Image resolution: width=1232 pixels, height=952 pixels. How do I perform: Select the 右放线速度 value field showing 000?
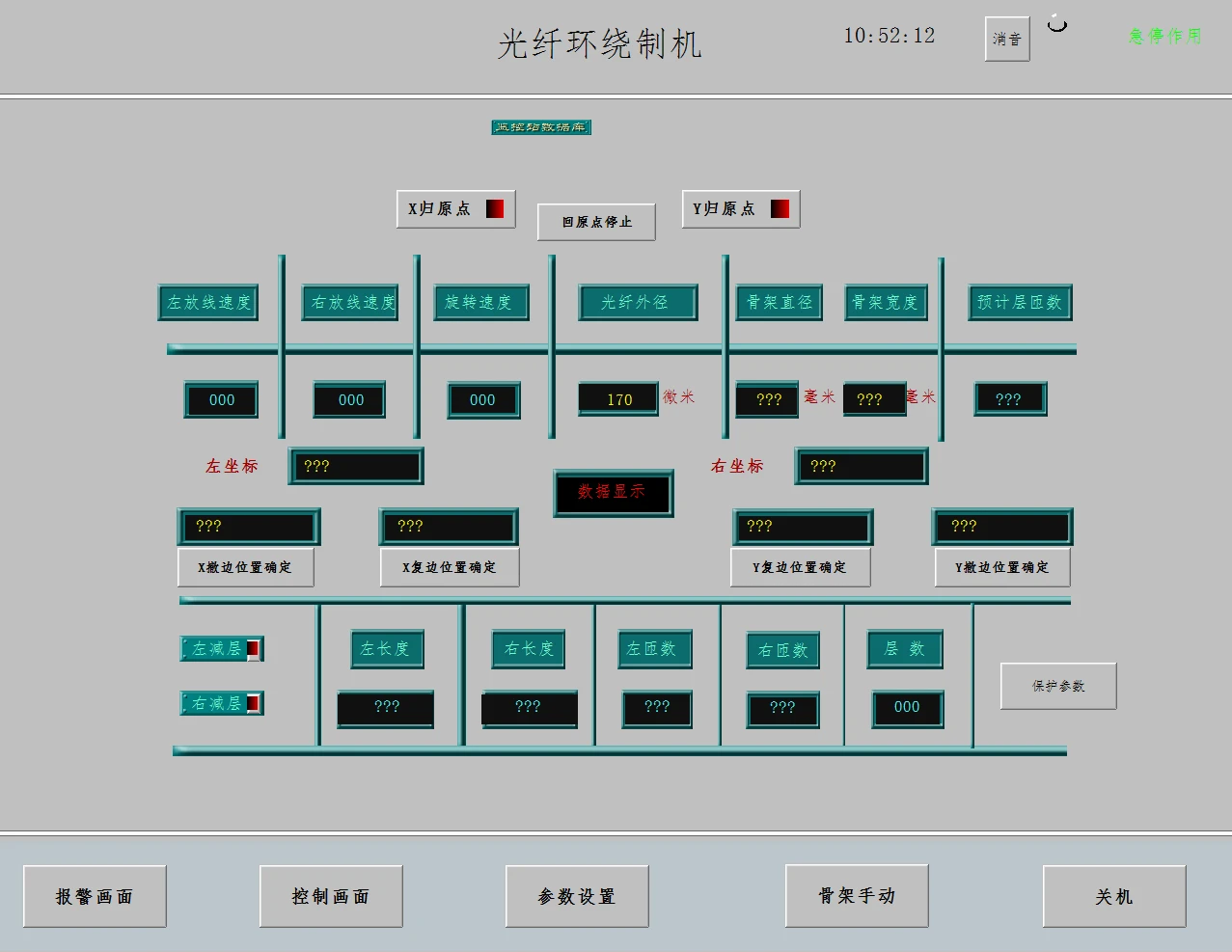pyautogui.click(x=350, y=400)
